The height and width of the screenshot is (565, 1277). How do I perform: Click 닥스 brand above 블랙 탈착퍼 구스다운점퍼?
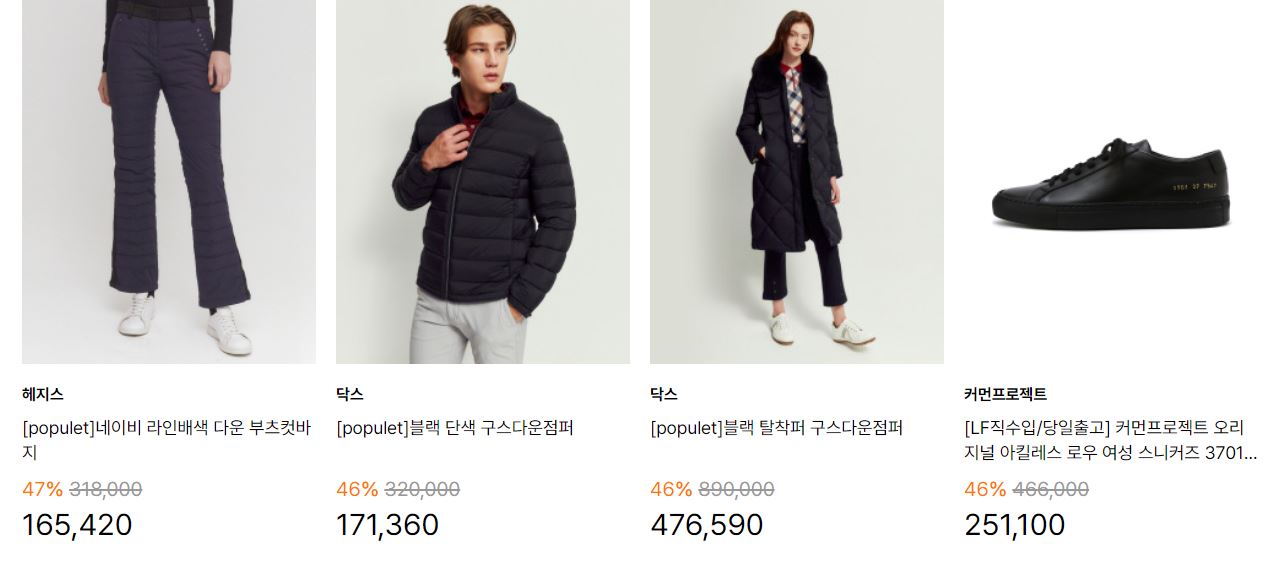click(664, 394)
